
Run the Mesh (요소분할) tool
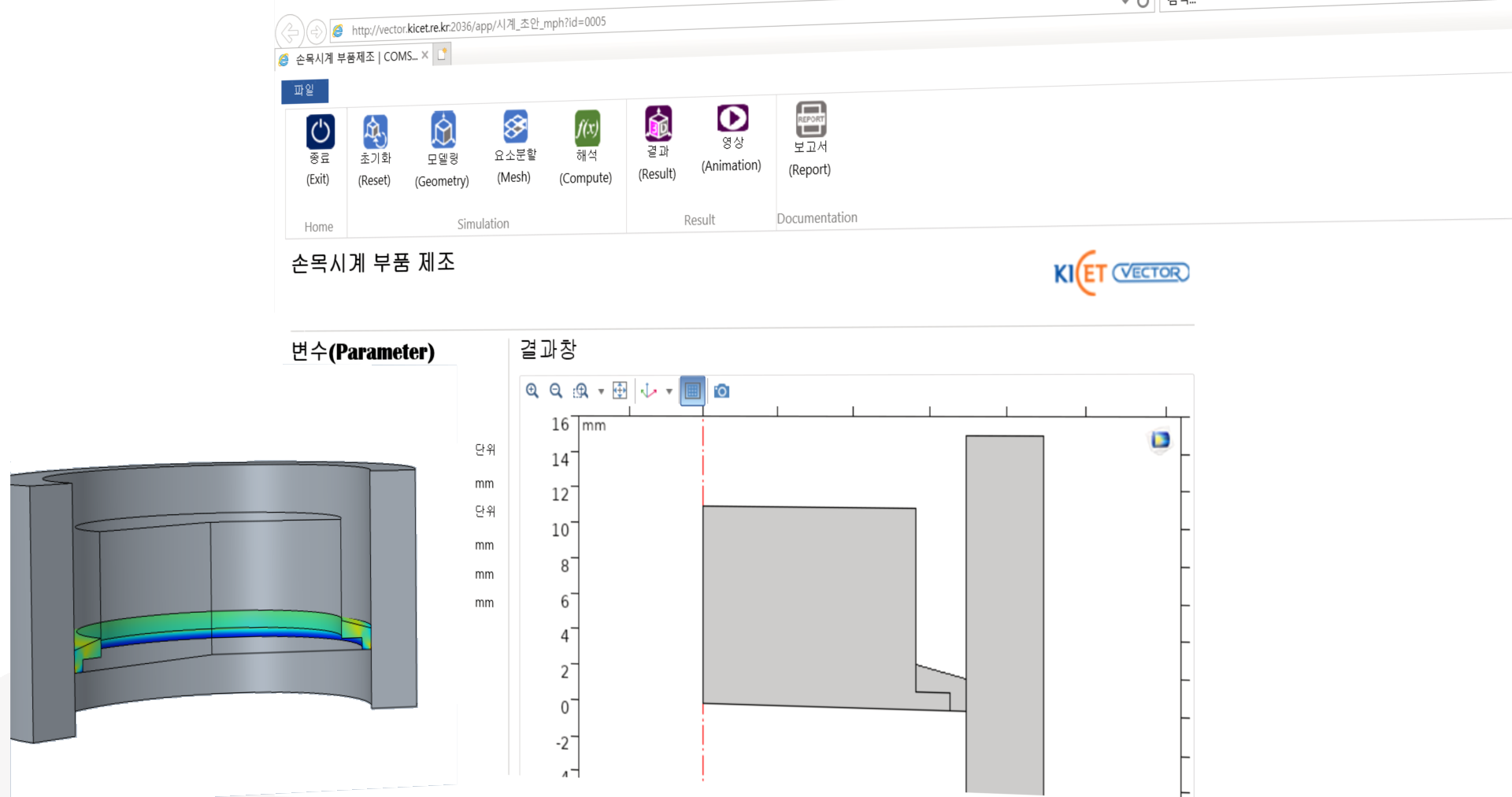point(515,127)
